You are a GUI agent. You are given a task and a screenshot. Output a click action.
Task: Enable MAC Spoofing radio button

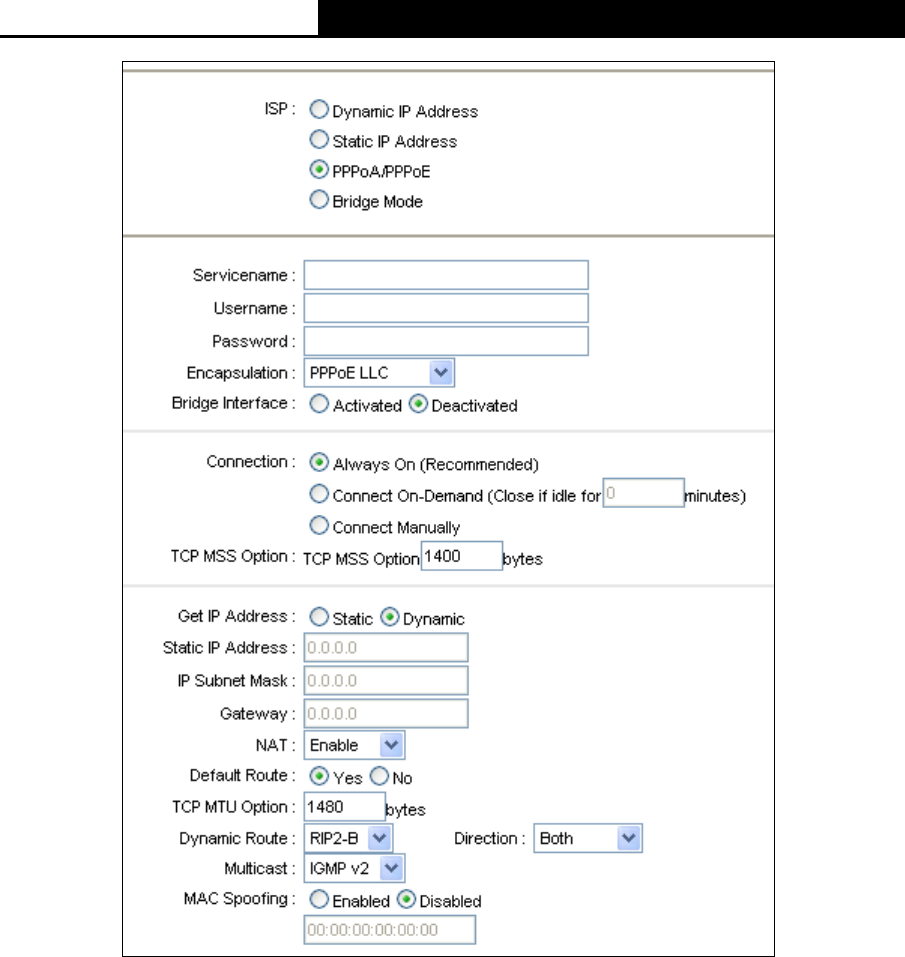[319, 898]
